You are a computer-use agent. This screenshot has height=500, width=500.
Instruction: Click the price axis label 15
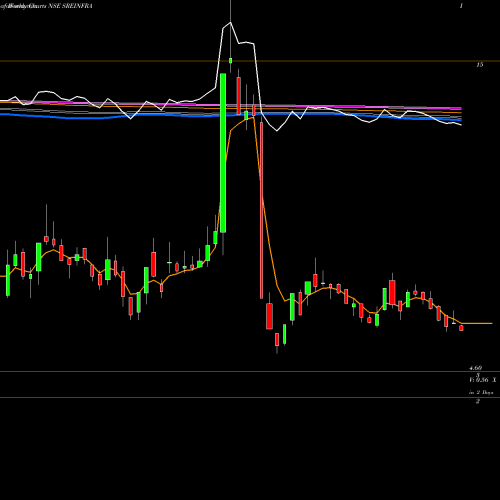tap(479, 65)
